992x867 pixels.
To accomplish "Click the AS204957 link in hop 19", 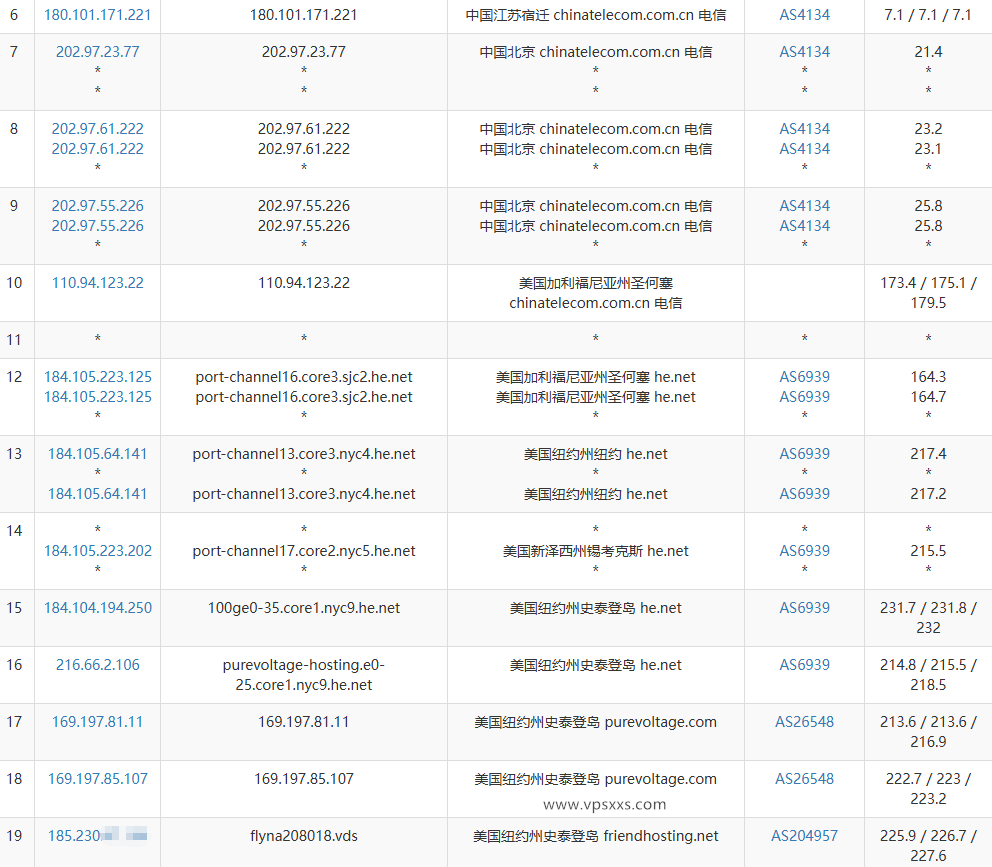I will click(804, 836).
